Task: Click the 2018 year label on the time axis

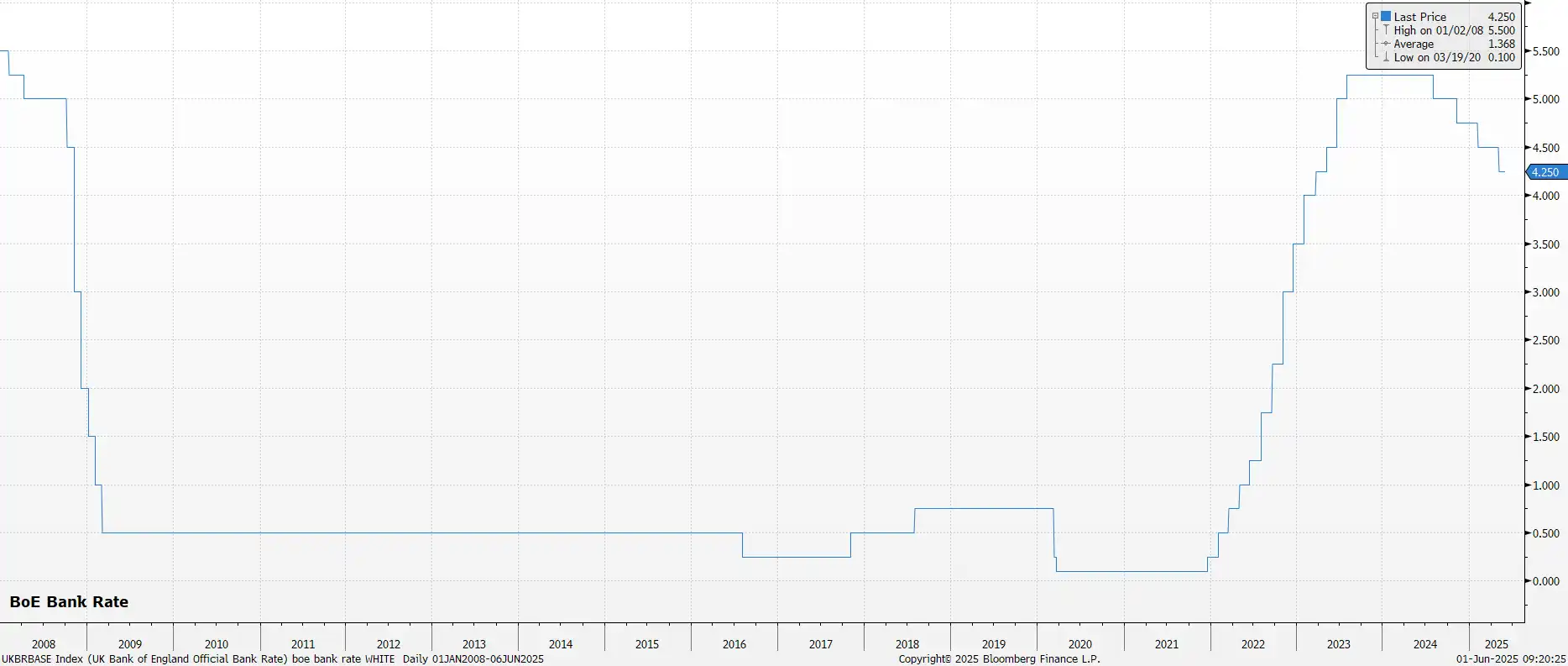Action: [x=907, y=644]
